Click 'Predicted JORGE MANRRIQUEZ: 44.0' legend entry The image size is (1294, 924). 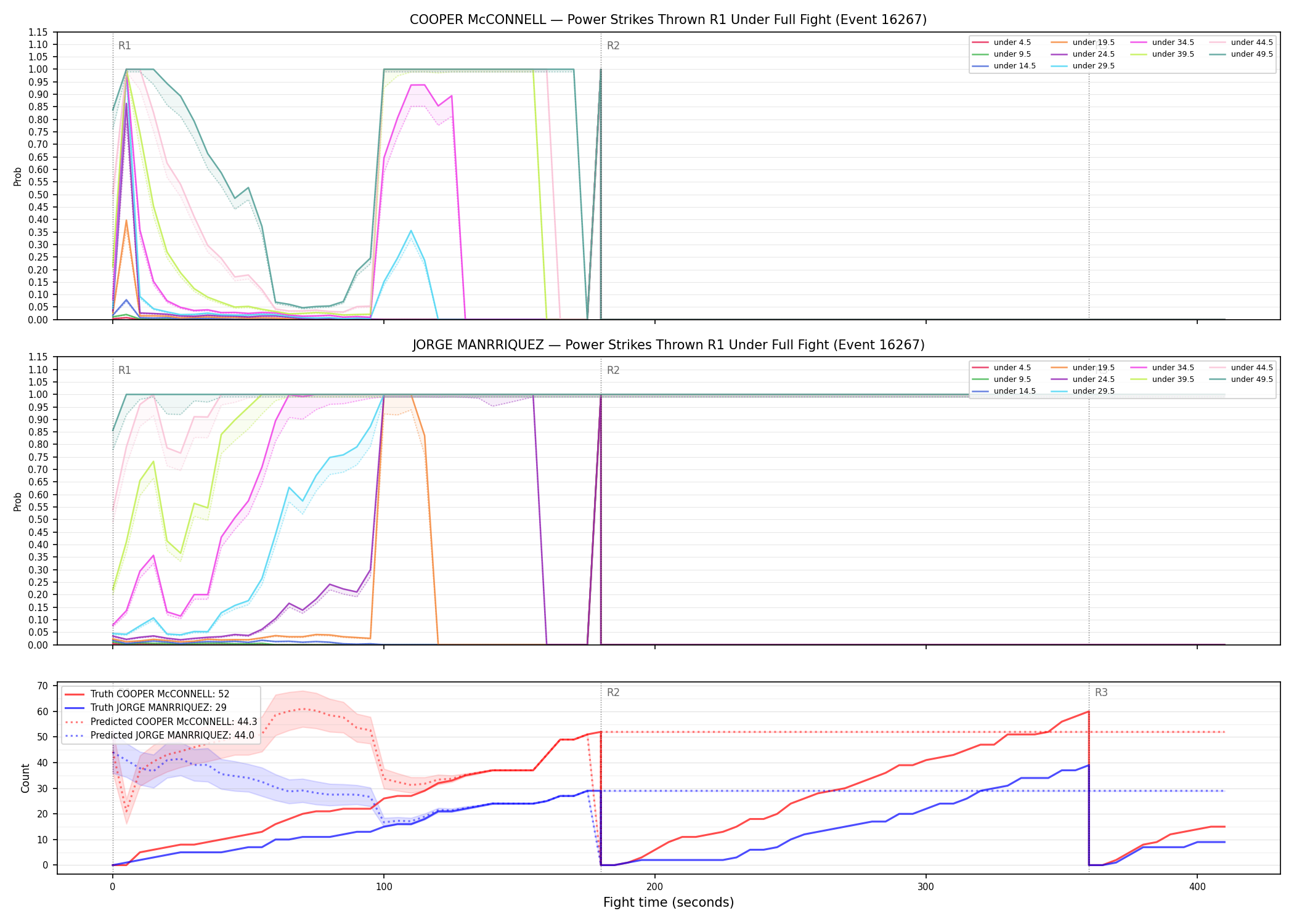point(159,735)
